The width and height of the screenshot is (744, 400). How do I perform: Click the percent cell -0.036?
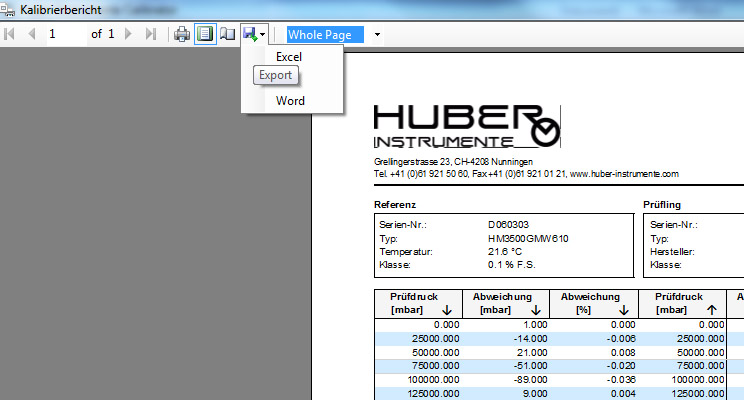click(x=623, y=380)
